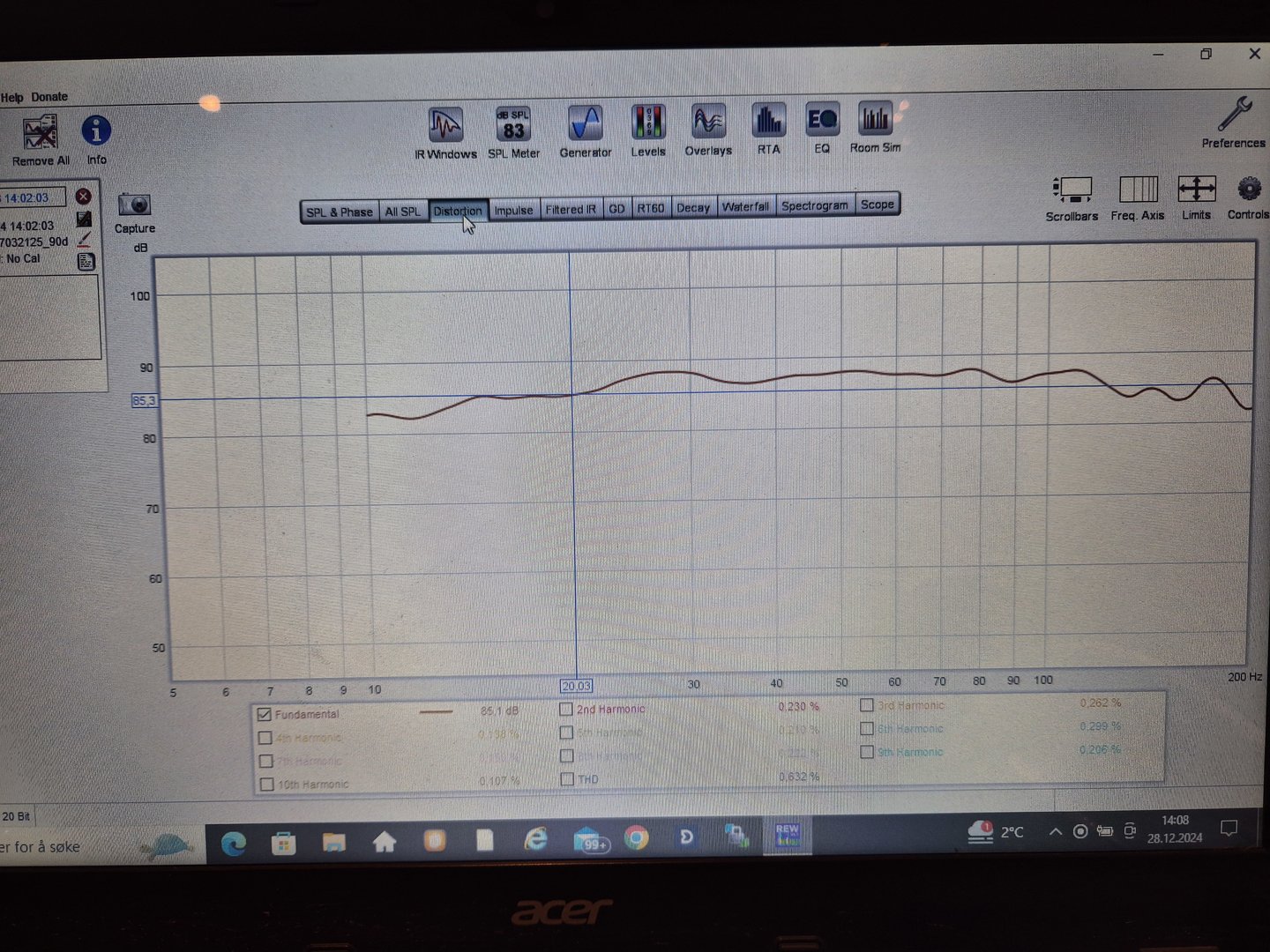Viewport: 1270px width, 952px height.
Task: Show hidden system tray icons chevron
Action: point(1055,831)
